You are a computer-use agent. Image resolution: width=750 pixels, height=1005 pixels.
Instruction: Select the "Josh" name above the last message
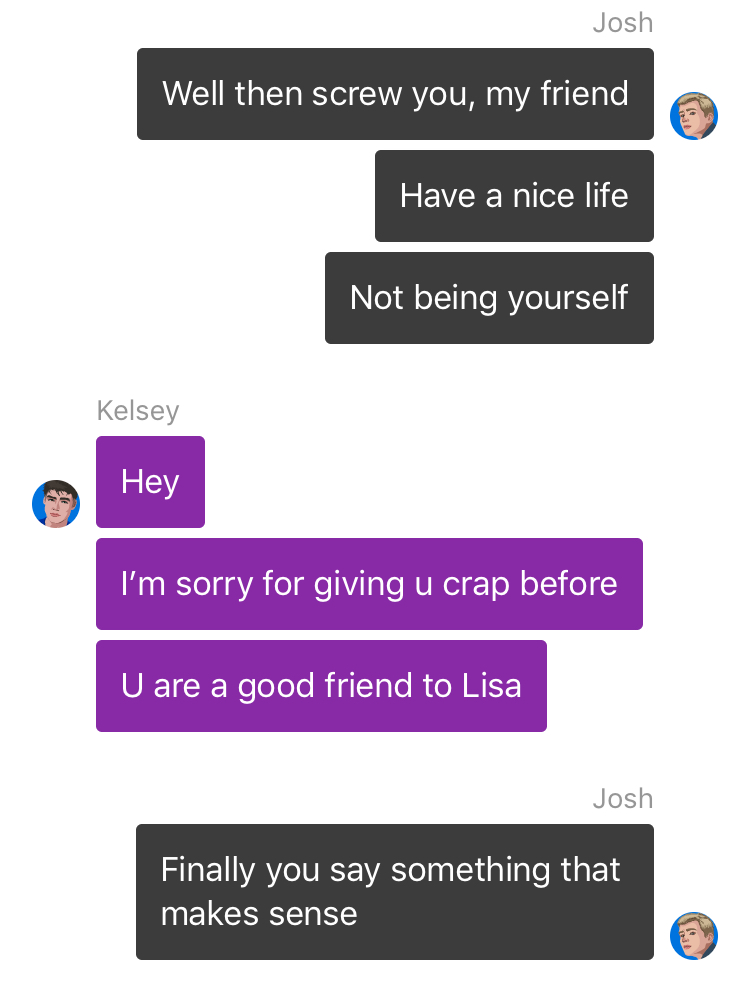(x=622, y=799)
